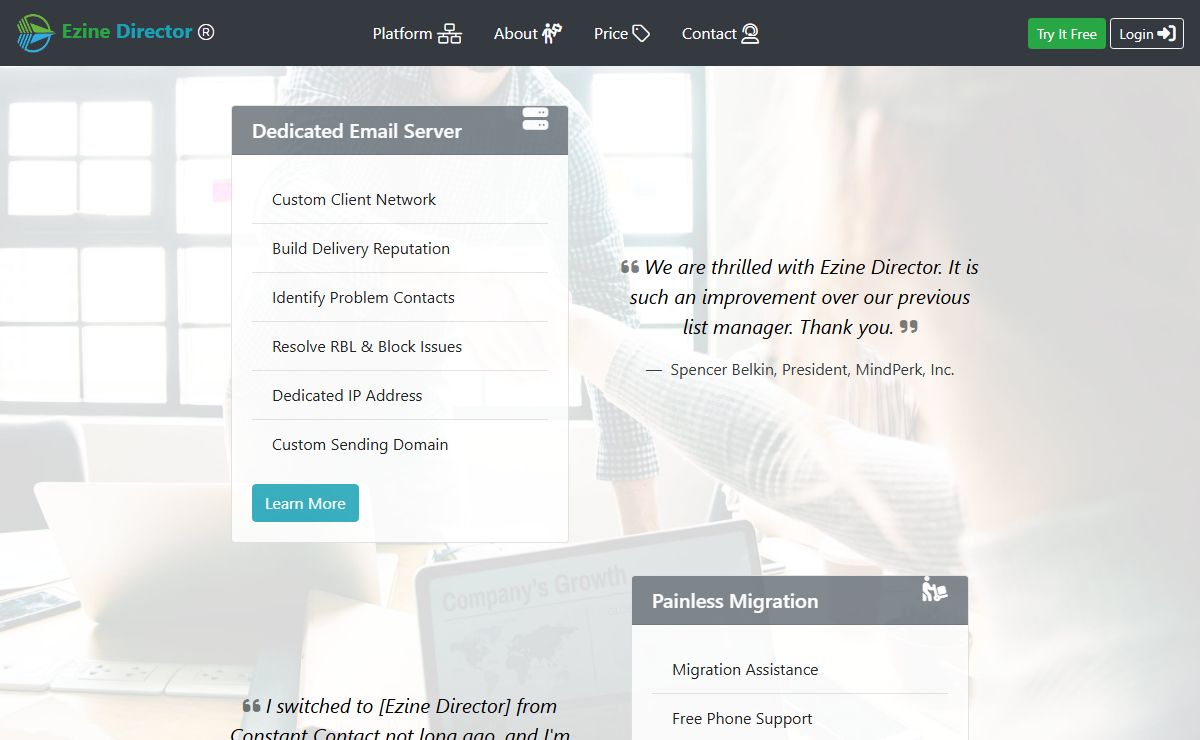Viewport: 1200px width, 740px height.
Task: Click the Login button
Action: click(1146, 34)
